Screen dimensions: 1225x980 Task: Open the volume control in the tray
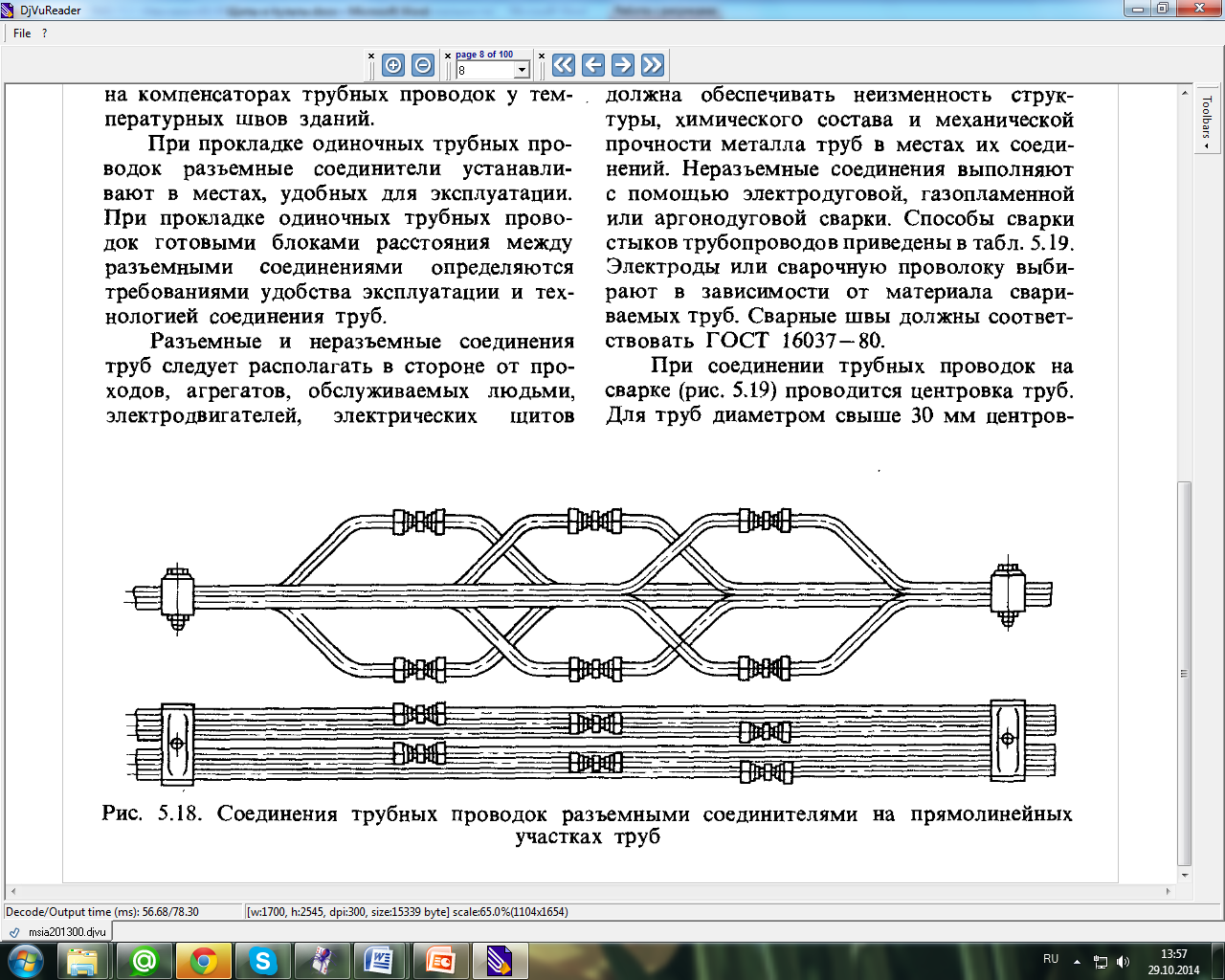point(1123,962)
